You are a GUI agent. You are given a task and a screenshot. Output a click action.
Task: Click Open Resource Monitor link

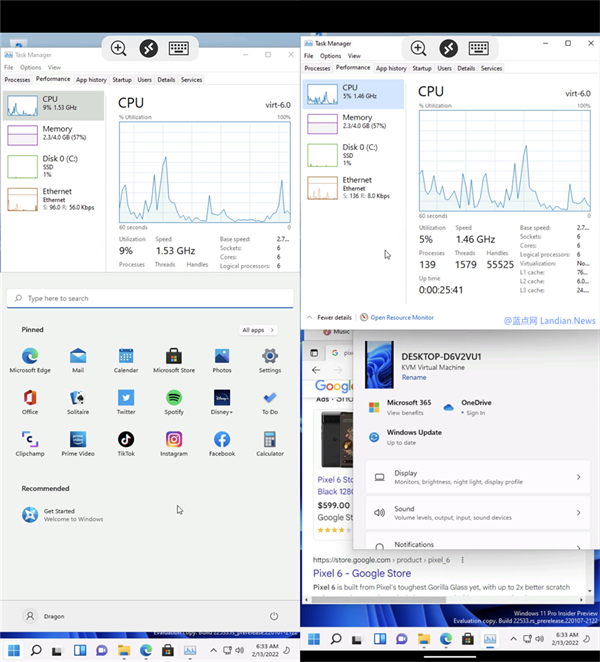pos(397,317)
